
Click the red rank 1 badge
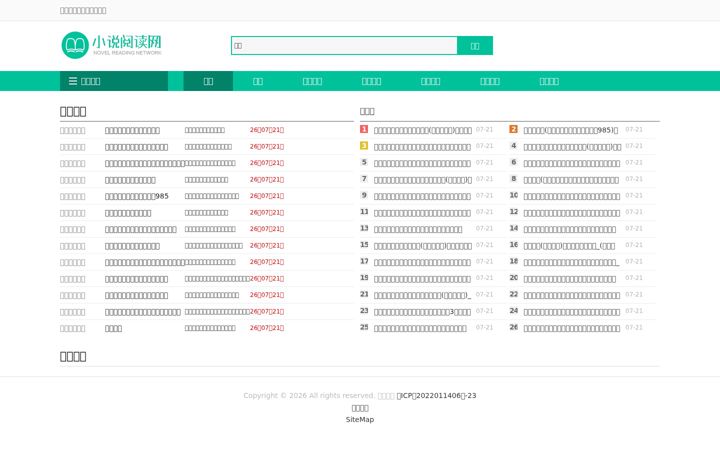pos(364,129)
